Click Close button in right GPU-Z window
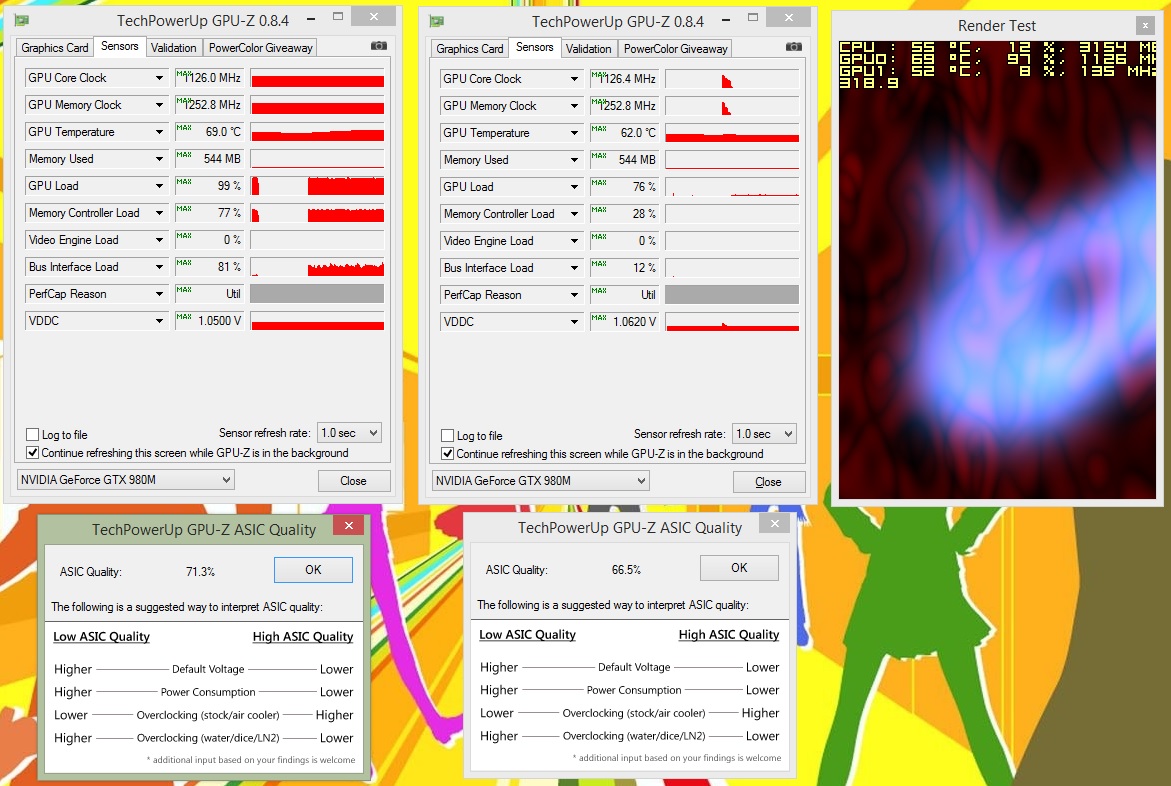 click(x=768, y=481)
